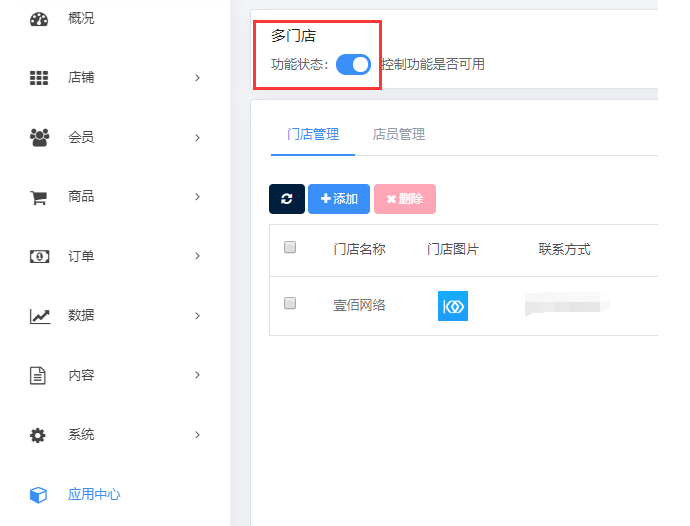This screenshot has width=690, height=526.
Task: Click the blue 添加 button
Action: [339, 199]
